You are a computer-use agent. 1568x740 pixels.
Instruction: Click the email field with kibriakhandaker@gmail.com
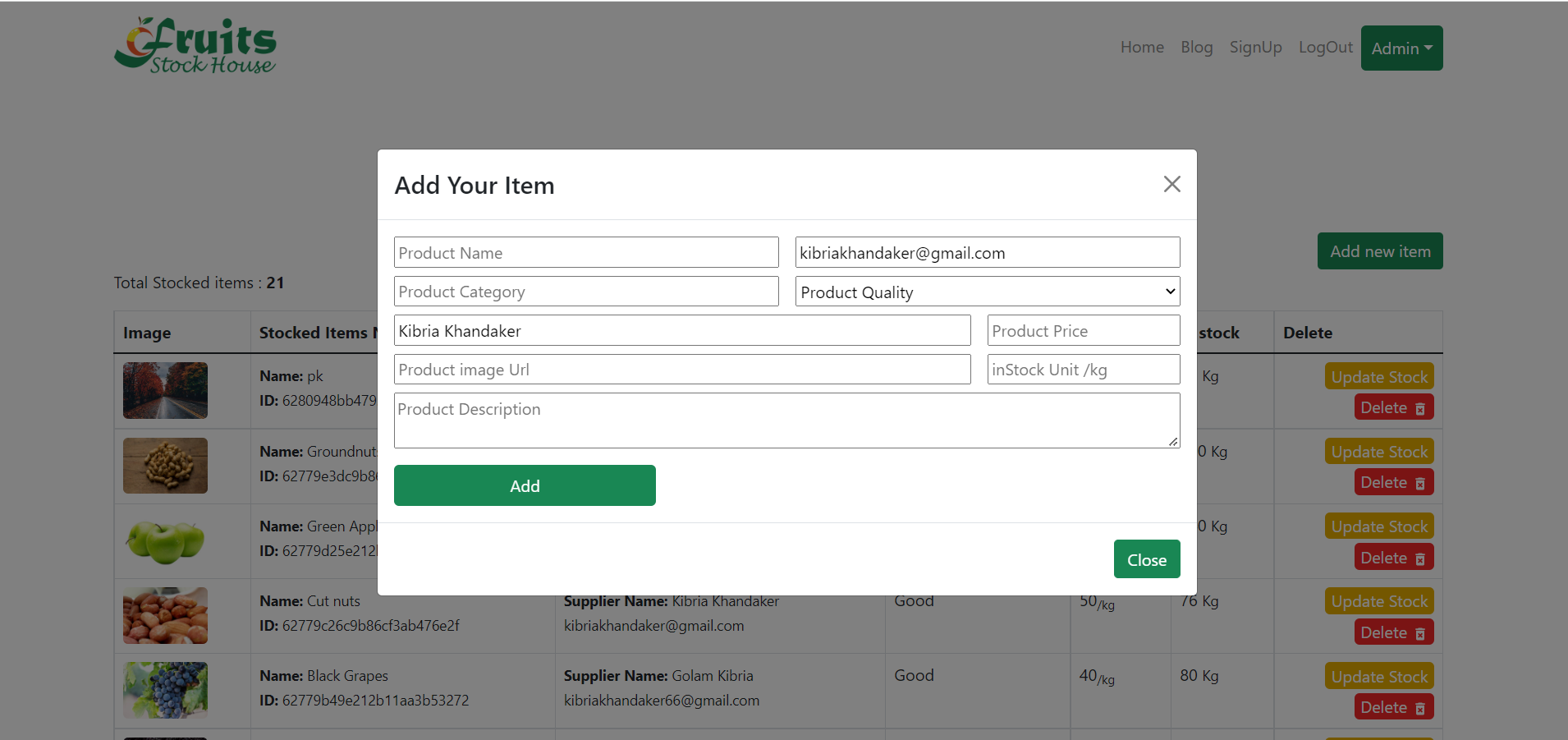point(988,252)
